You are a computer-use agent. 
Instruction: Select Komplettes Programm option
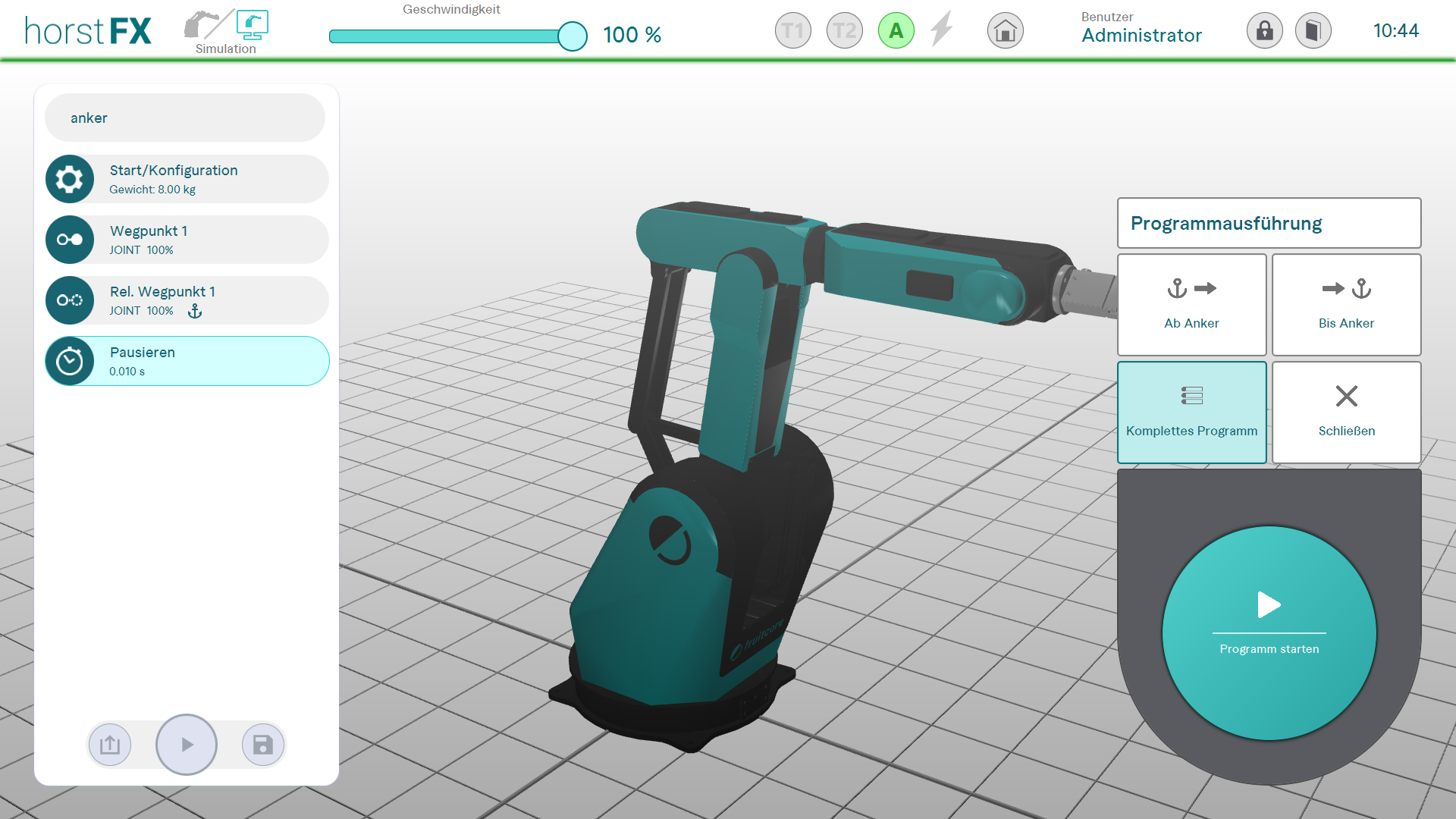1191,412
